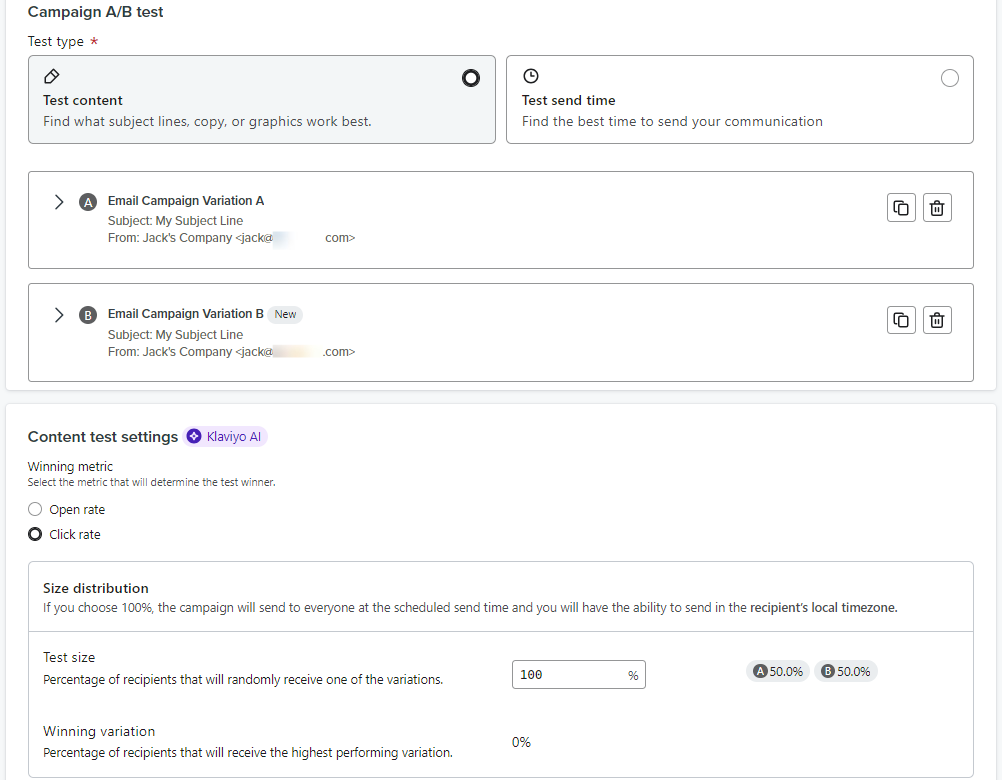The width and height of the screenshot is (1002, 780).
Task: Delete Email Campaign Variation B
Action: [937, 319]
